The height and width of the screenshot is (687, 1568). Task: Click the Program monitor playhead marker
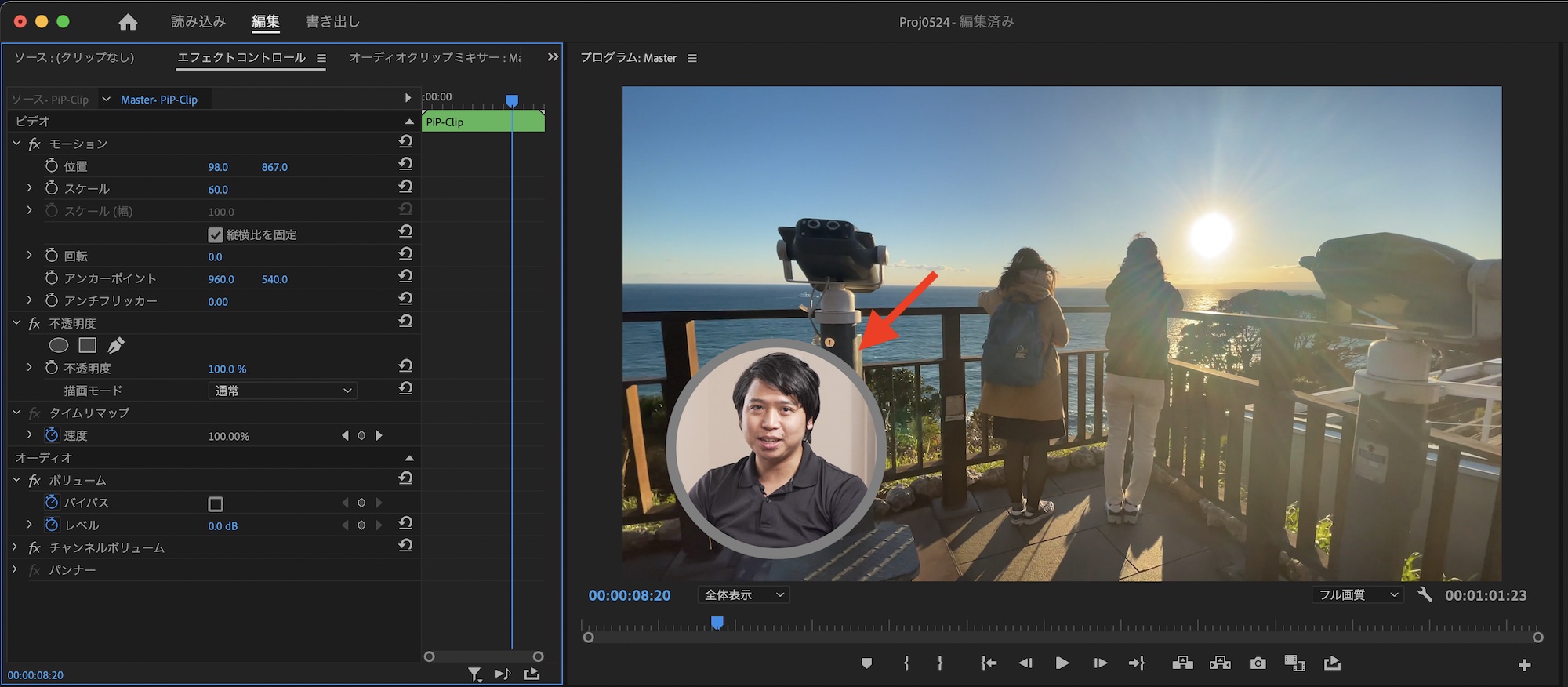pos(717,623)
